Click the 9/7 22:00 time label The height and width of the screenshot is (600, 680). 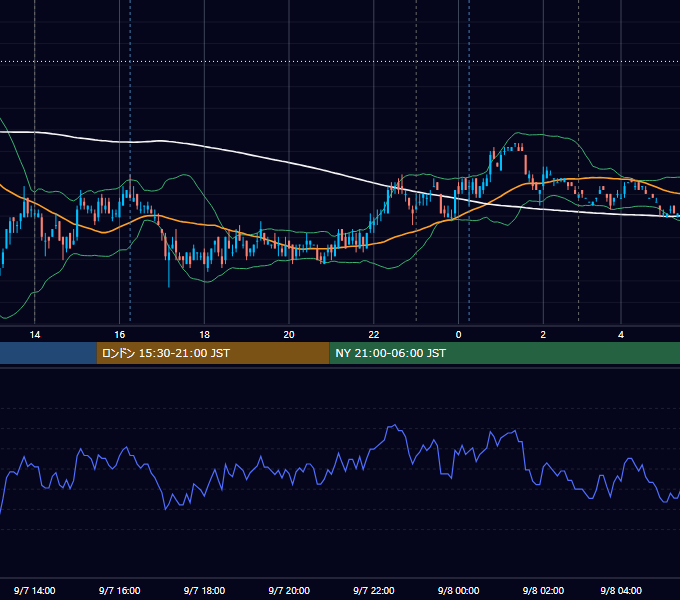[374, 590]
